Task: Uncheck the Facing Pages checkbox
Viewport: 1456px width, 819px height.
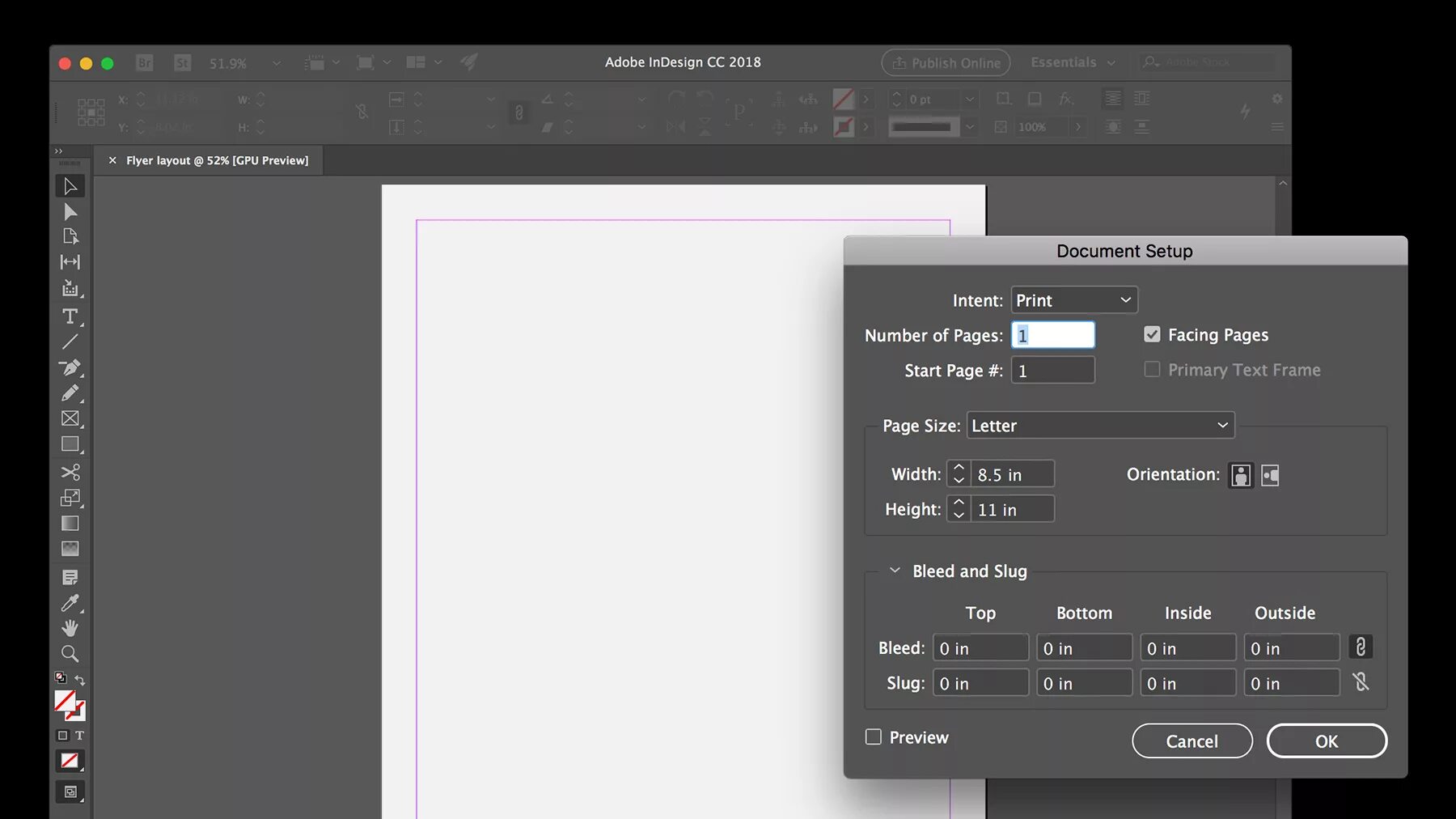Action: 1152,334
